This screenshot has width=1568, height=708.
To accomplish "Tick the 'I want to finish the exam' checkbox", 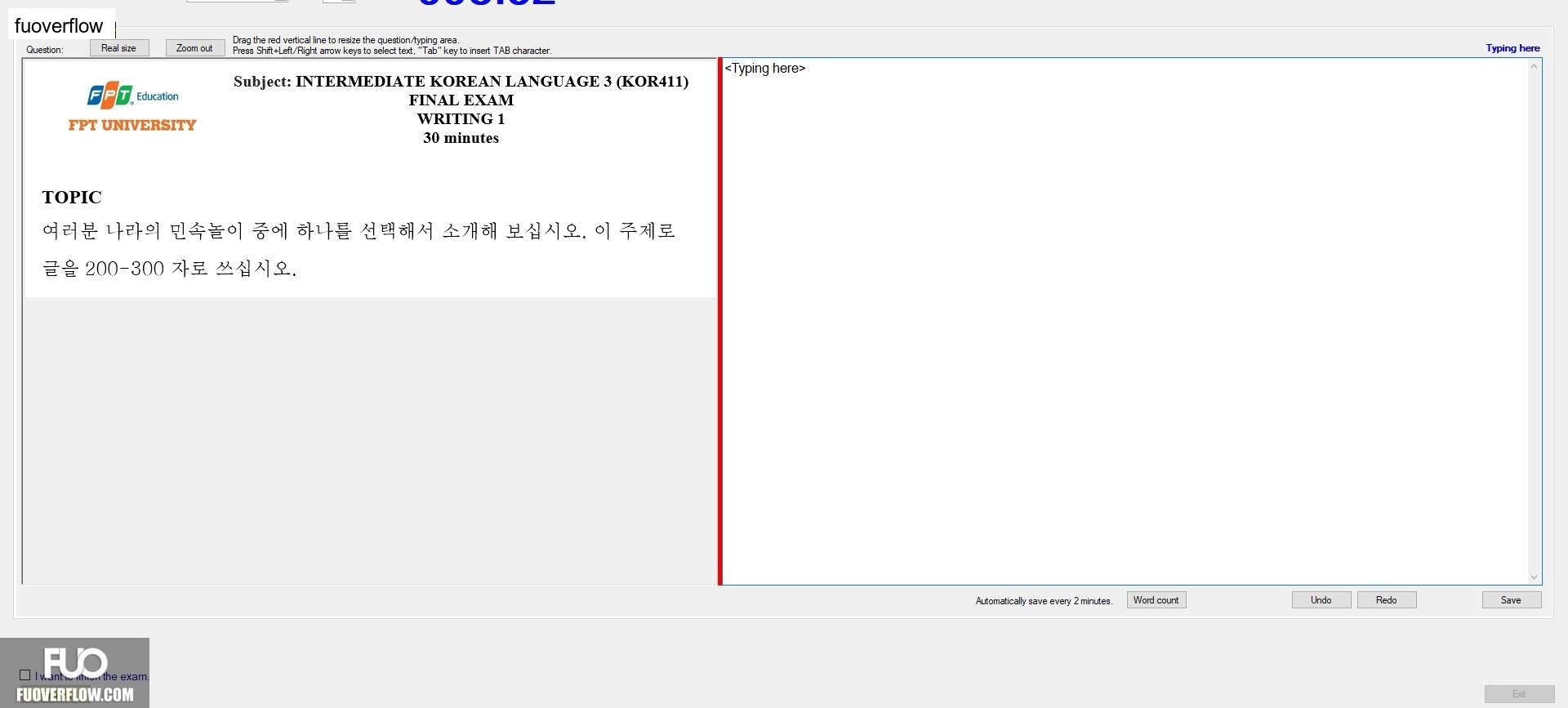I will click(x=25, y=675).
